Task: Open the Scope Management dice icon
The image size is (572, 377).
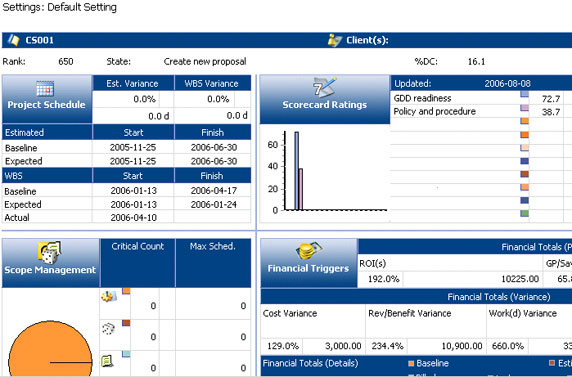Action: pyautogui.click(x=49, y=252)
